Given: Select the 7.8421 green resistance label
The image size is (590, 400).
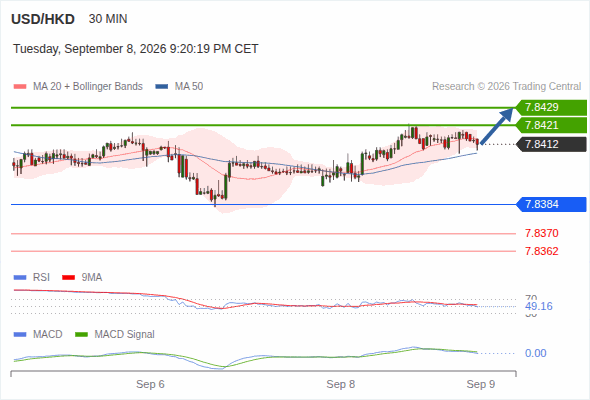Looking at the screenshot, I should [x=551, y=125].
